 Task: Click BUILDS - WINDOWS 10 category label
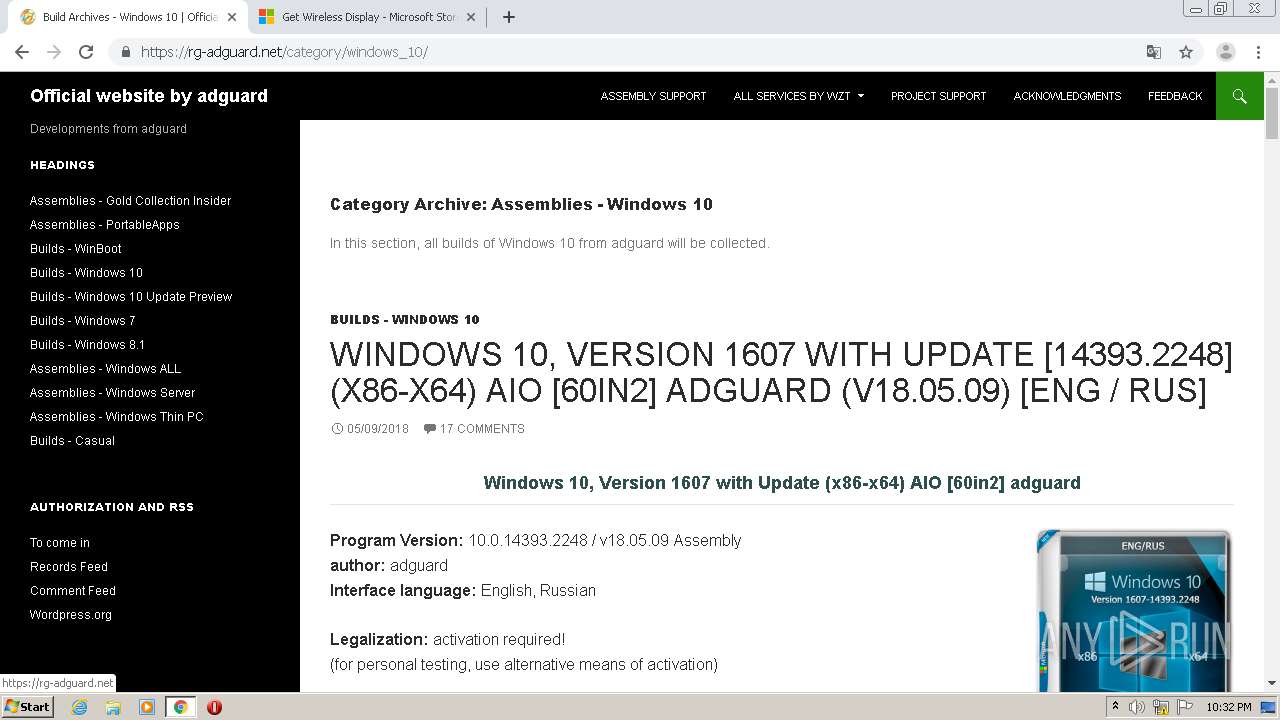(x=405, y=320)
